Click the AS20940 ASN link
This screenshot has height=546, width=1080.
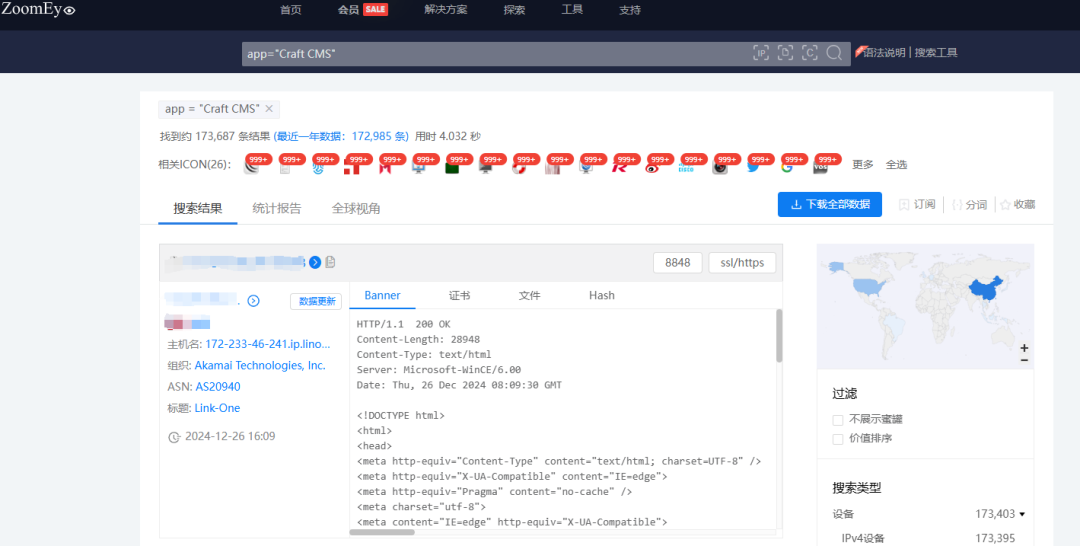(218, 387)
